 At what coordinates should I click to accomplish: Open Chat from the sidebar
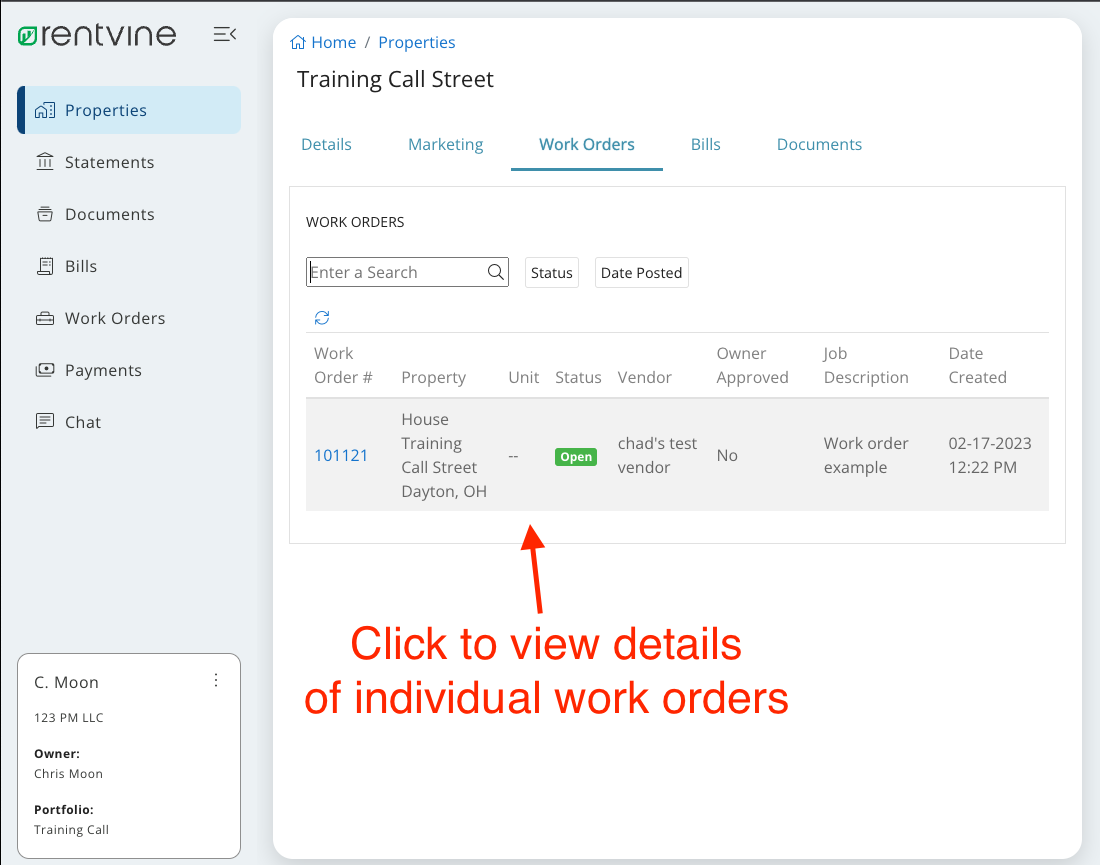(x=83, y=422)
